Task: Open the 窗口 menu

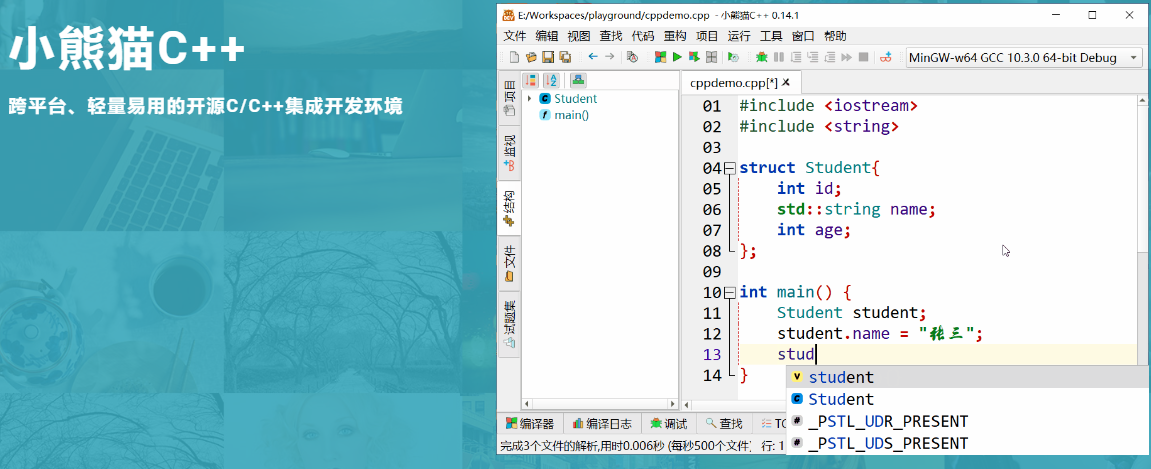Action: tap(803, 36)
